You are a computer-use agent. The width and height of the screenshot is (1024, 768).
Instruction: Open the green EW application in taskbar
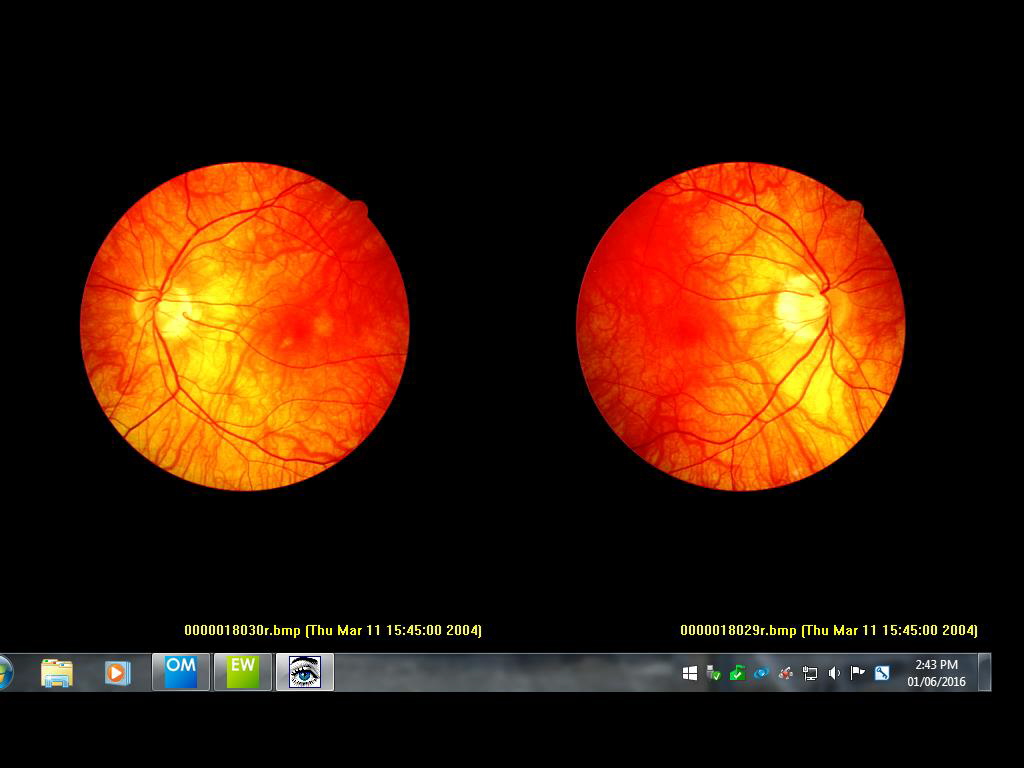coord(243,672)
